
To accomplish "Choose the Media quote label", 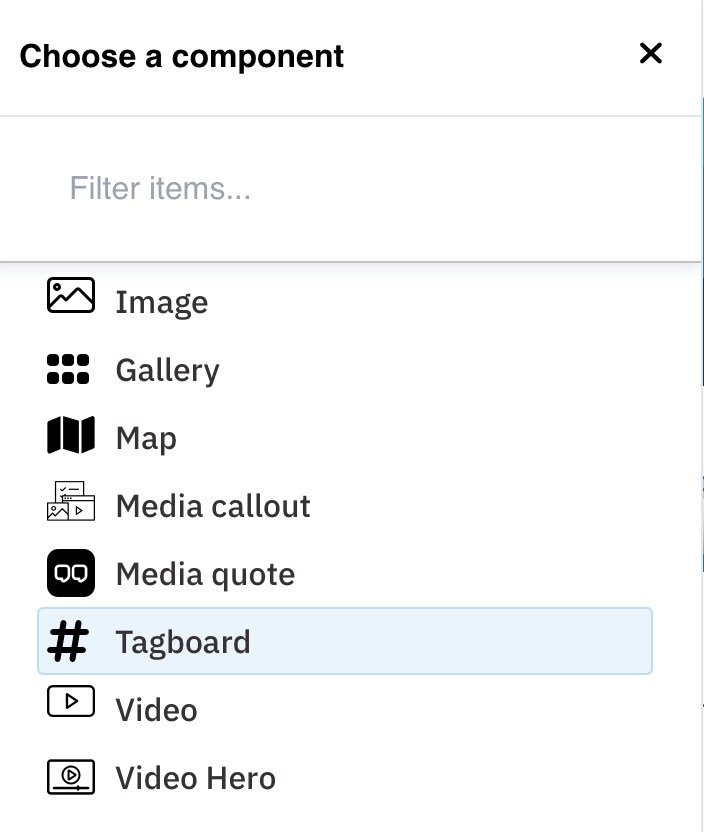I will point(205,575).
